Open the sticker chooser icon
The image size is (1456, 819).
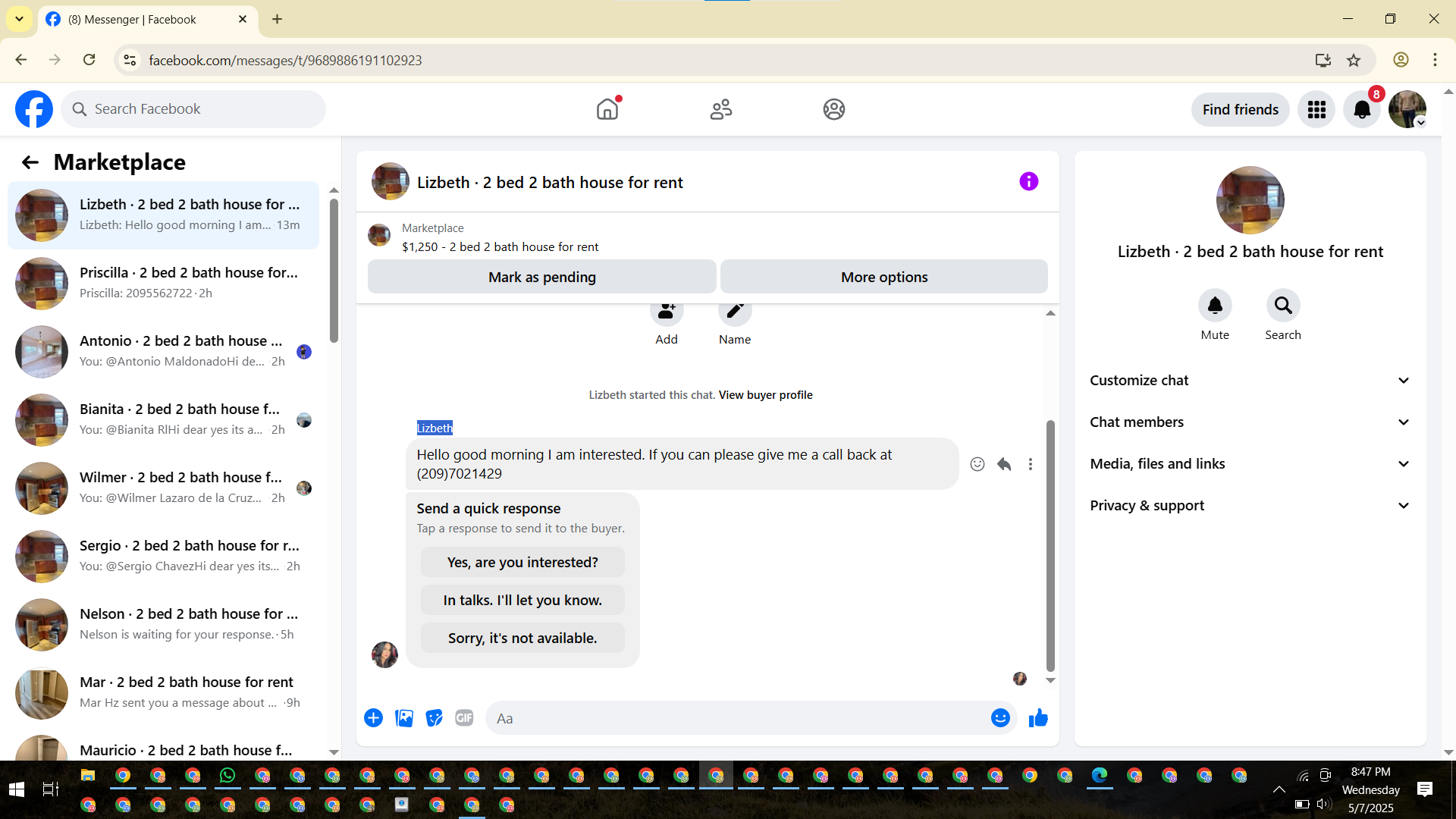tap(434, 717)
